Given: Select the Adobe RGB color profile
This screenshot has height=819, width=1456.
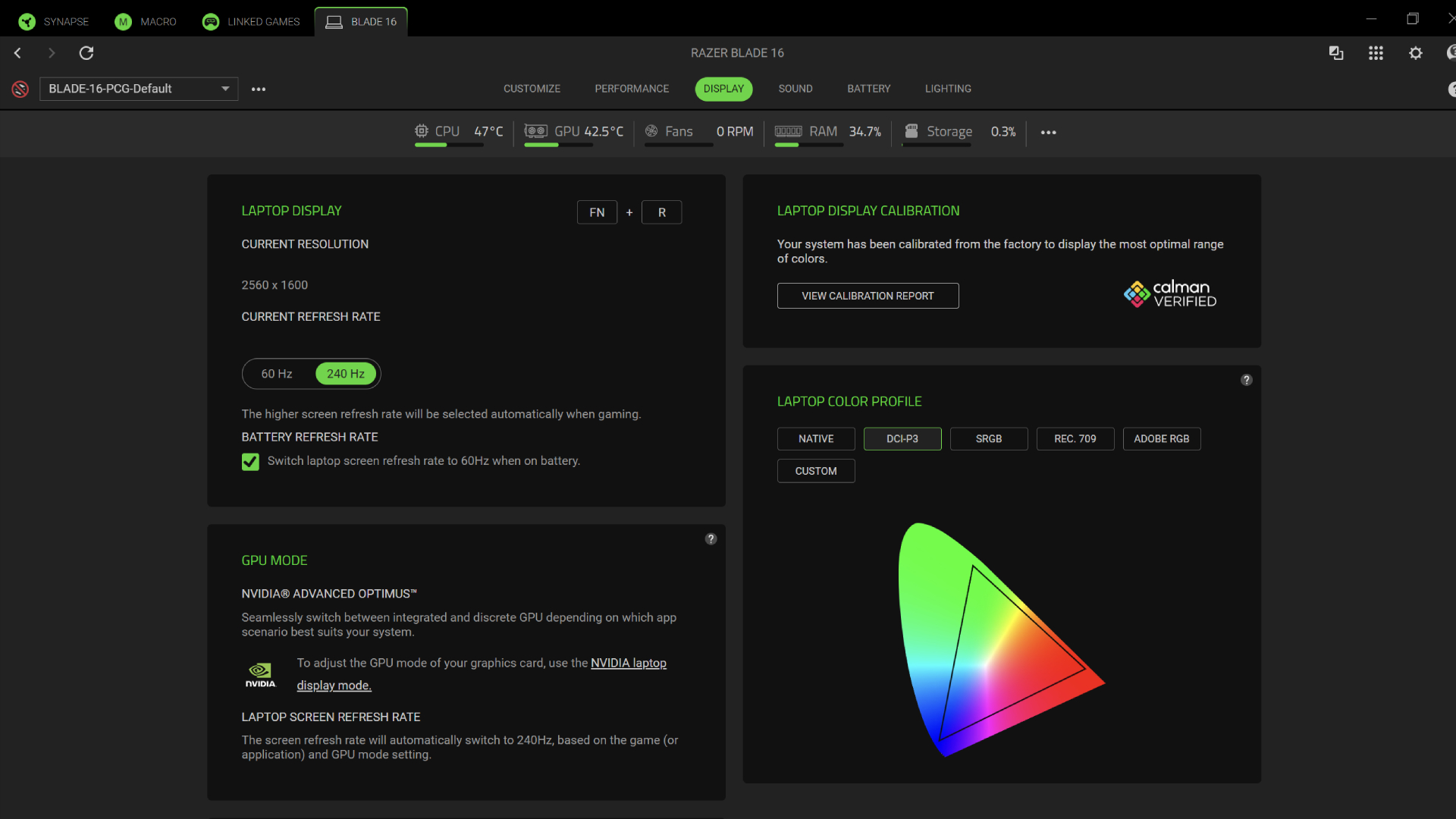Looking at the screenshot, I should [1162, 439].
